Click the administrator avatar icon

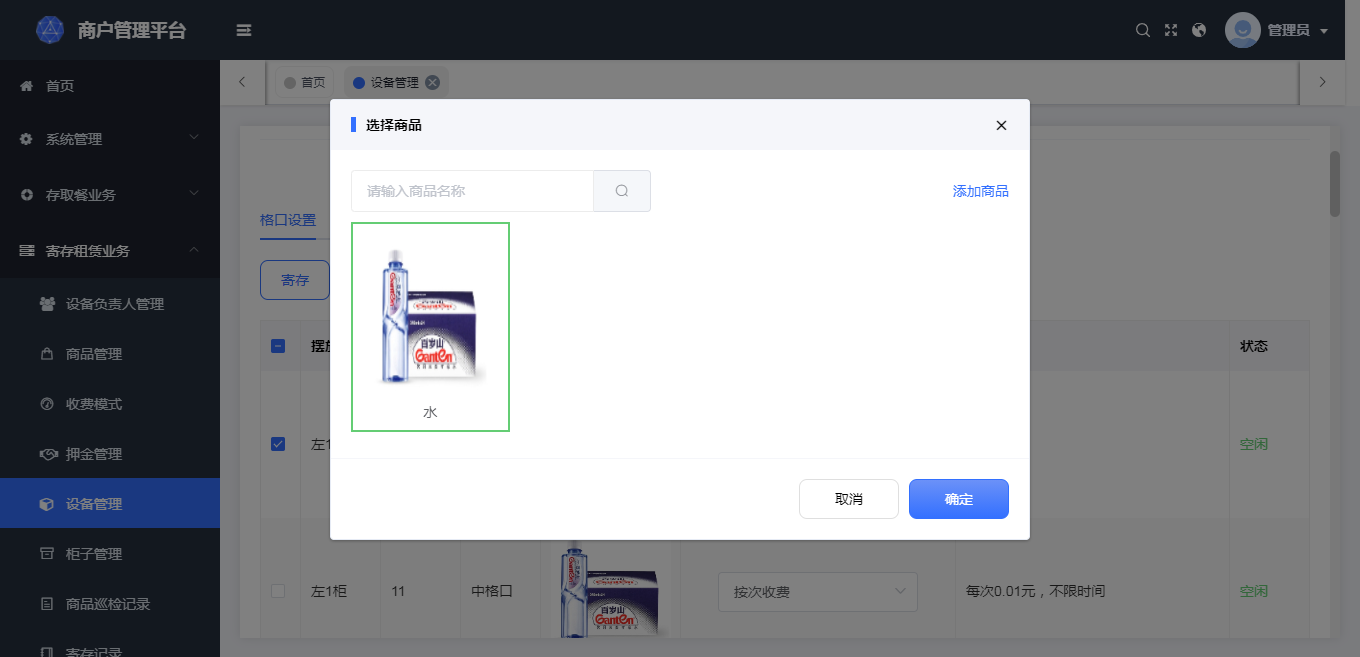[x=1243, y=30]
